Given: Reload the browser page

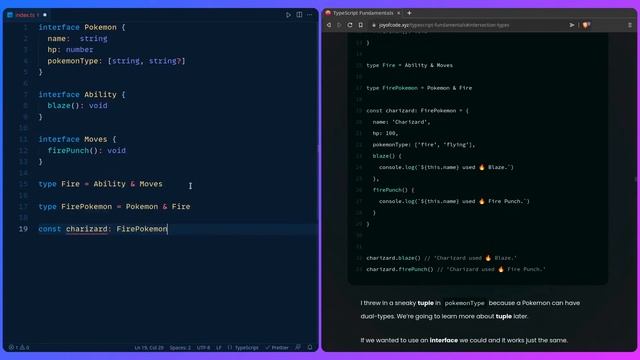Looking at the screenshot, I should (x=350, y=25).
